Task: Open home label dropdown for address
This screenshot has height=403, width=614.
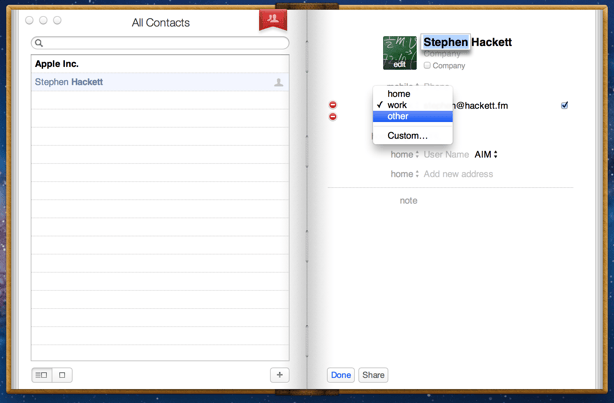Action: (x=405, y=174)
